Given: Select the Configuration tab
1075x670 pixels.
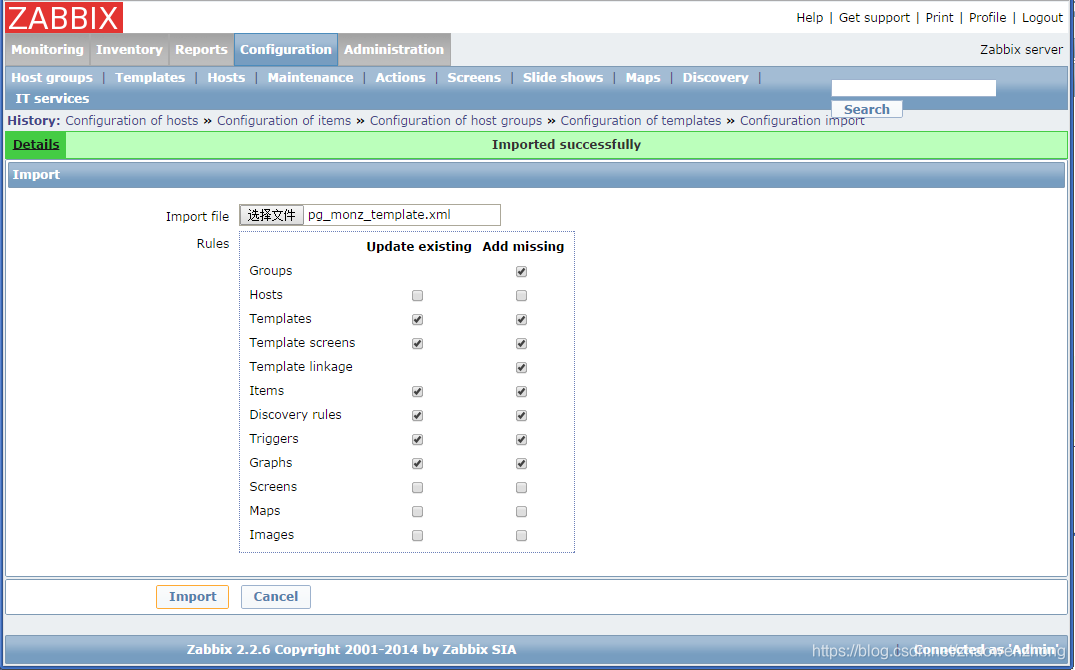Looking at the screenshot, I should 286,49.
